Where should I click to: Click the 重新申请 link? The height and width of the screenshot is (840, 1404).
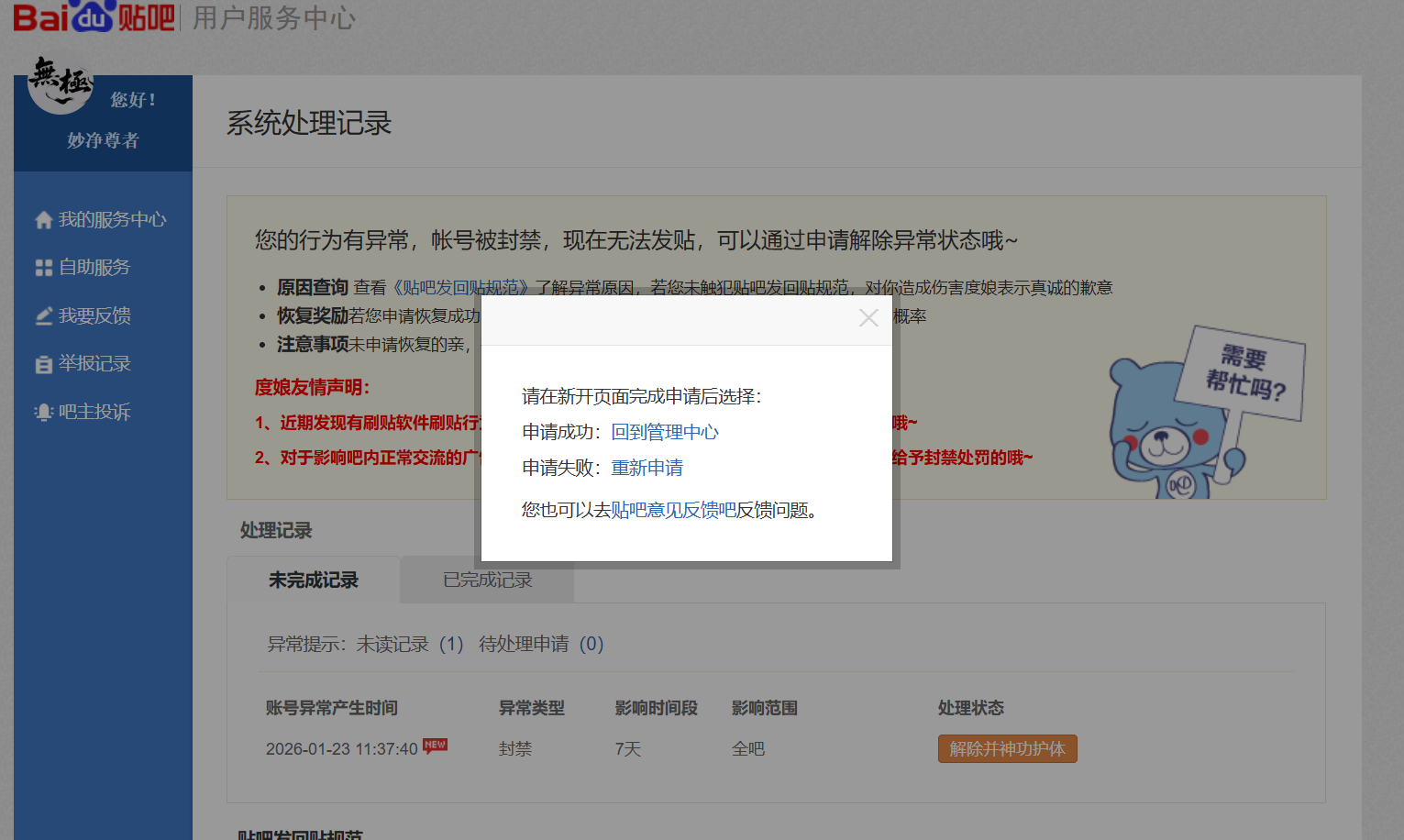[647, 468]
